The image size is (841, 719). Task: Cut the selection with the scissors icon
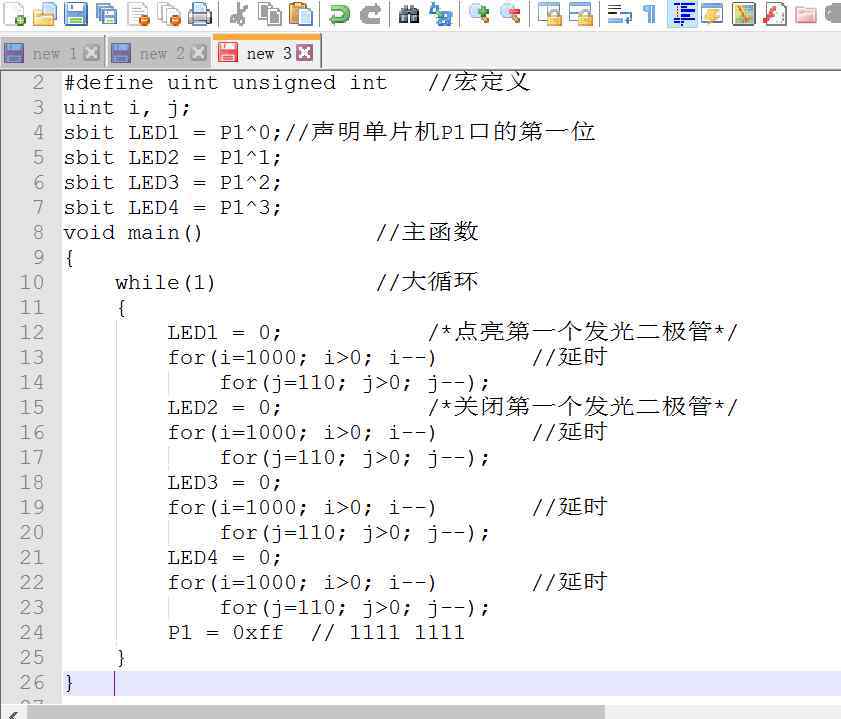(x=238, y=13)
